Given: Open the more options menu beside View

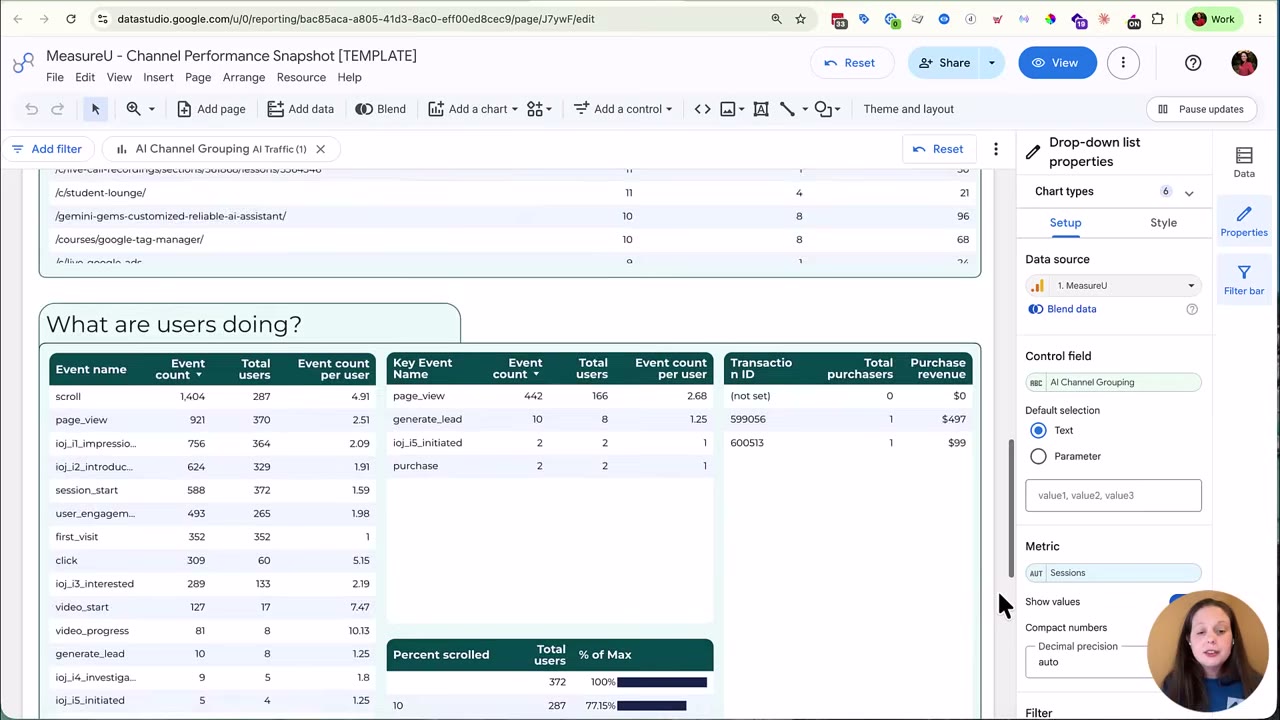Looking at the screenshot, I should [x=1123, y=63].
